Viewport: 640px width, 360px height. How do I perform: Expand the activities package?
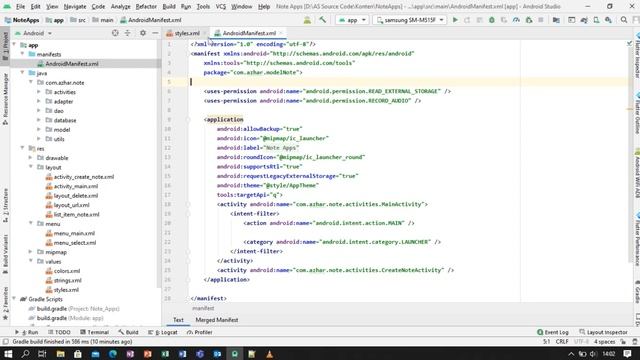pyautogui.click(x=39, y=92)
